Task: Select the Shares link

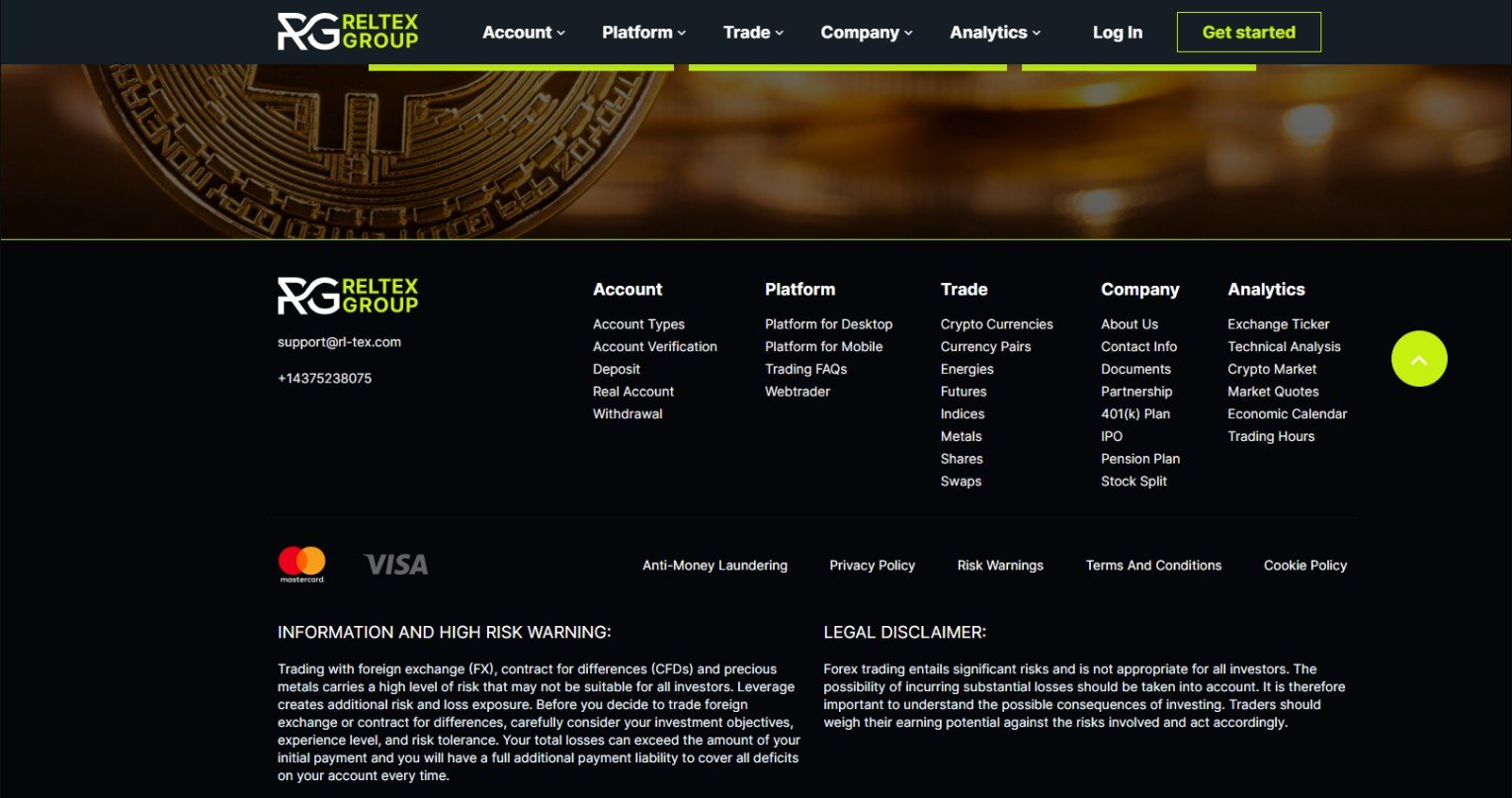Action: 962,459
